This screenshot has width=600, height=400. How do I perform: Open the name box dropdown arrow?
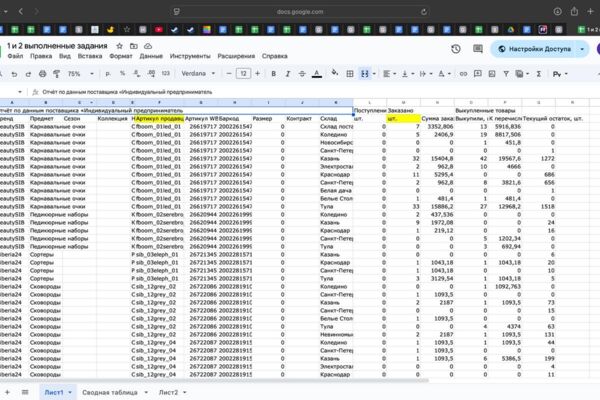(x=20, y=92)
